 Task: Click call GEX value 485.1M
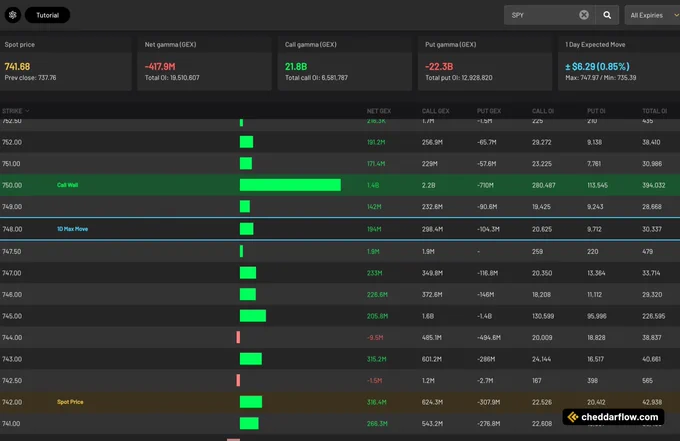coord(432,337)
